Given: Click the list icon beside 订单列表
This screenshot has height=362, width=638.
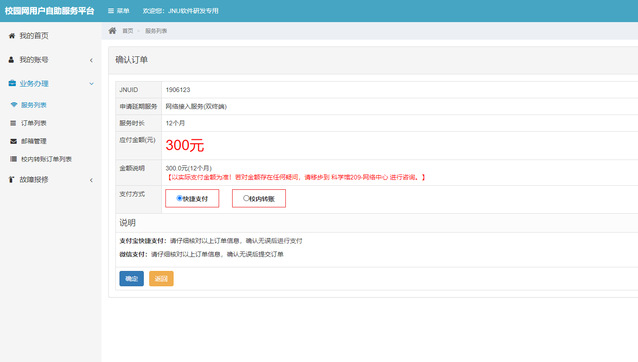Looking at the screenshot, I should tap(13, 123).
